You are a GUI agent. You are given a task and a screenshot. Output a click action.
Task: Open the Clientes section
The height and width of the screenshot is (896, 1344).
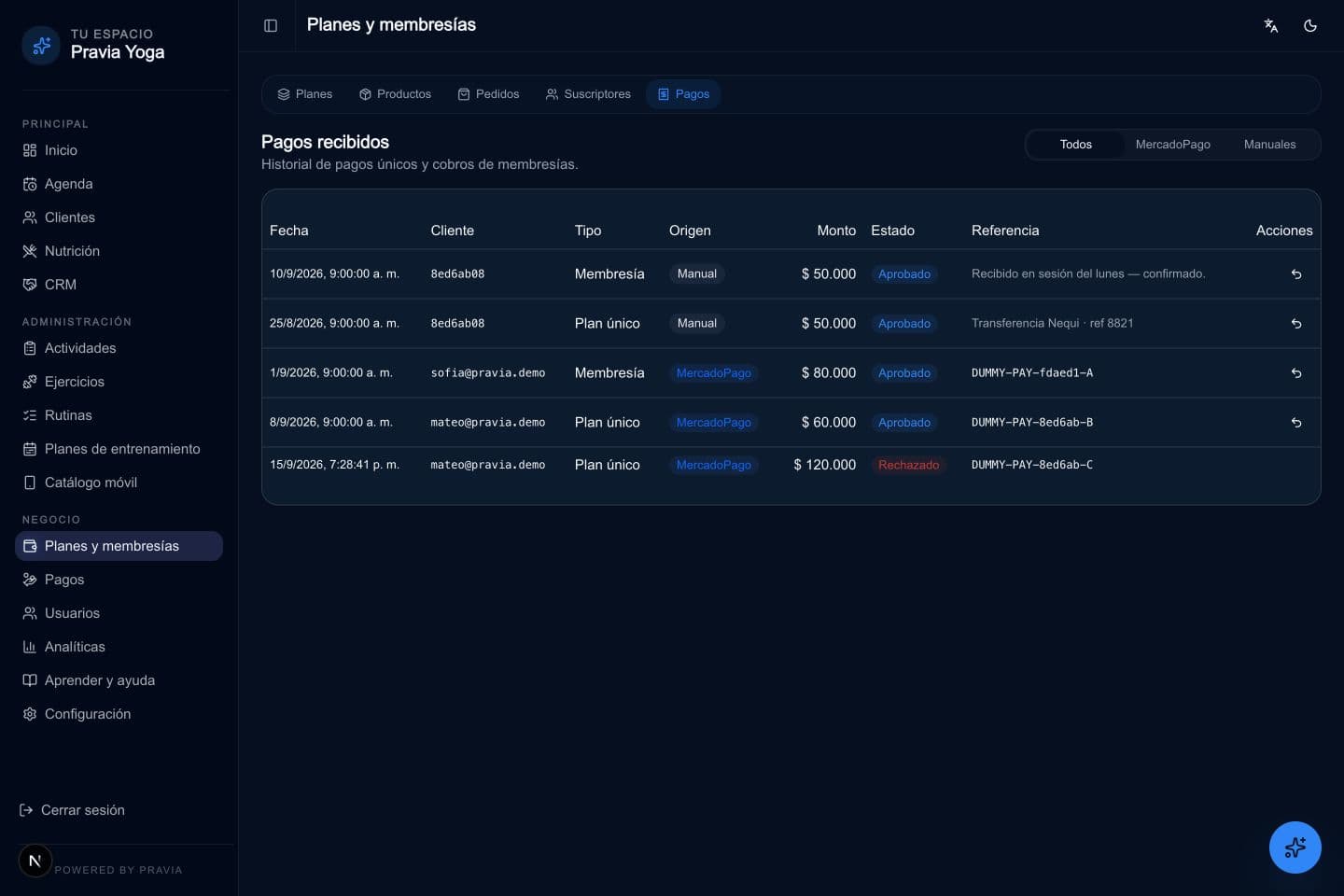tap(119, 217)
